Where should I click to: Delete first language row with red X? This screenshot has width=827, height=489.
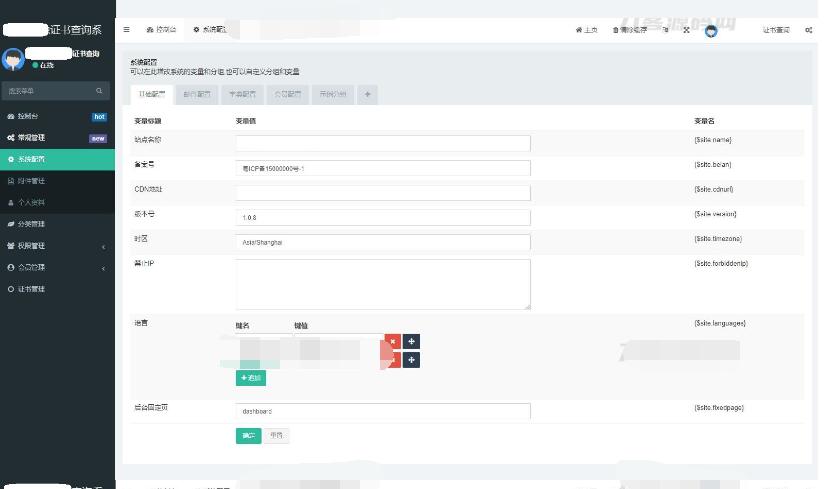(x=392, y=342)
